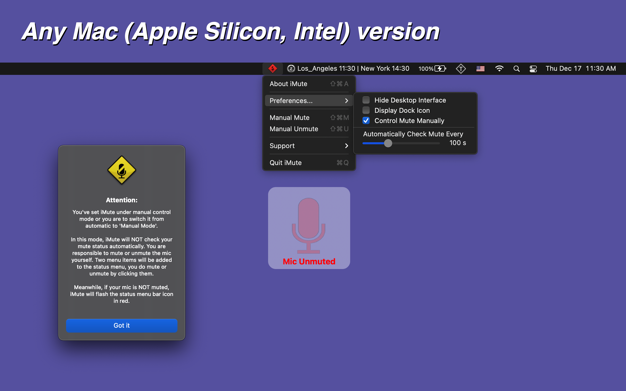Click the Thu Dec 17 11:30 AM clock

[x=580, y=69]
